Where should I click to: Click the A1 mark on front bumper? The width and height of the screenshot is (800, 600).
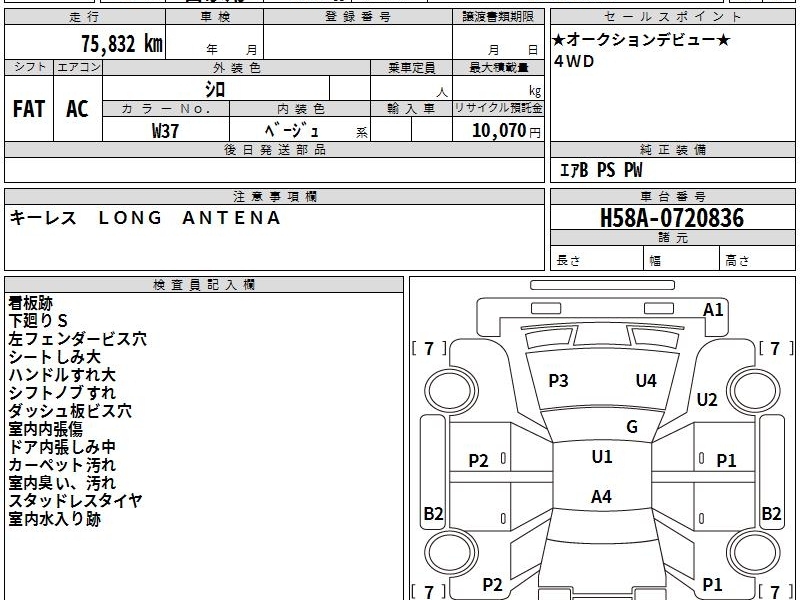coord(713,310)
